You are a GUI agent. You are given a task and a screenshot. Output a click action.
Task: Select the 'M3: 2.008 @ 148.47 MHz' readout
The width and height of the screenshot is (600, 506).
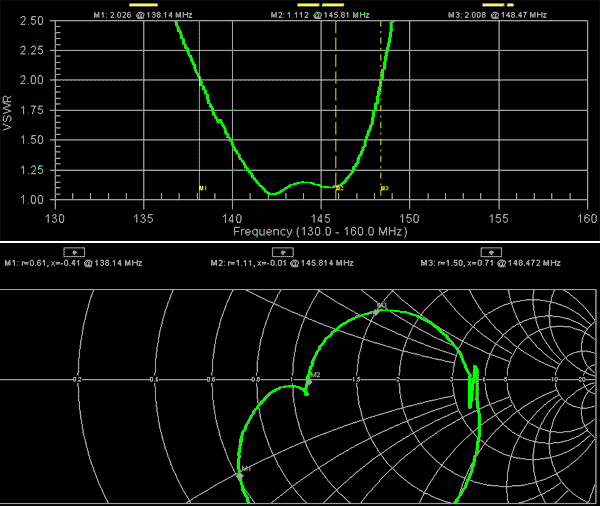(497, 15)
